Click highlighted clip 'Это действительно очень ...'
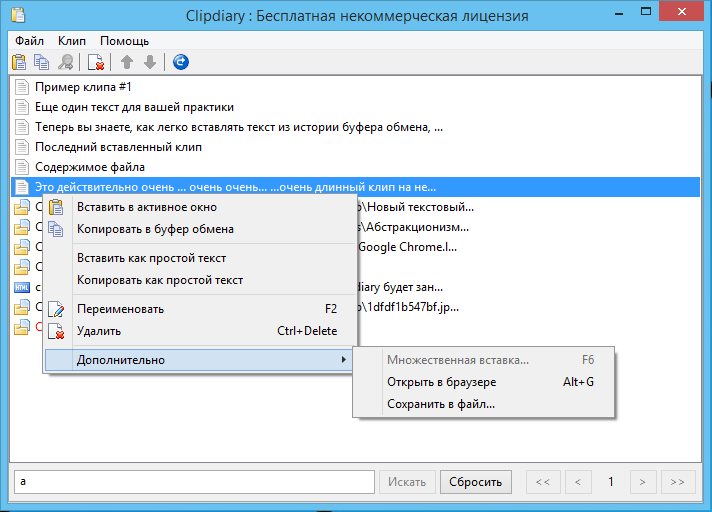Image resolution: width=712 pixels, height=512 pixels. pyautogui.click(x=355, y=187)
